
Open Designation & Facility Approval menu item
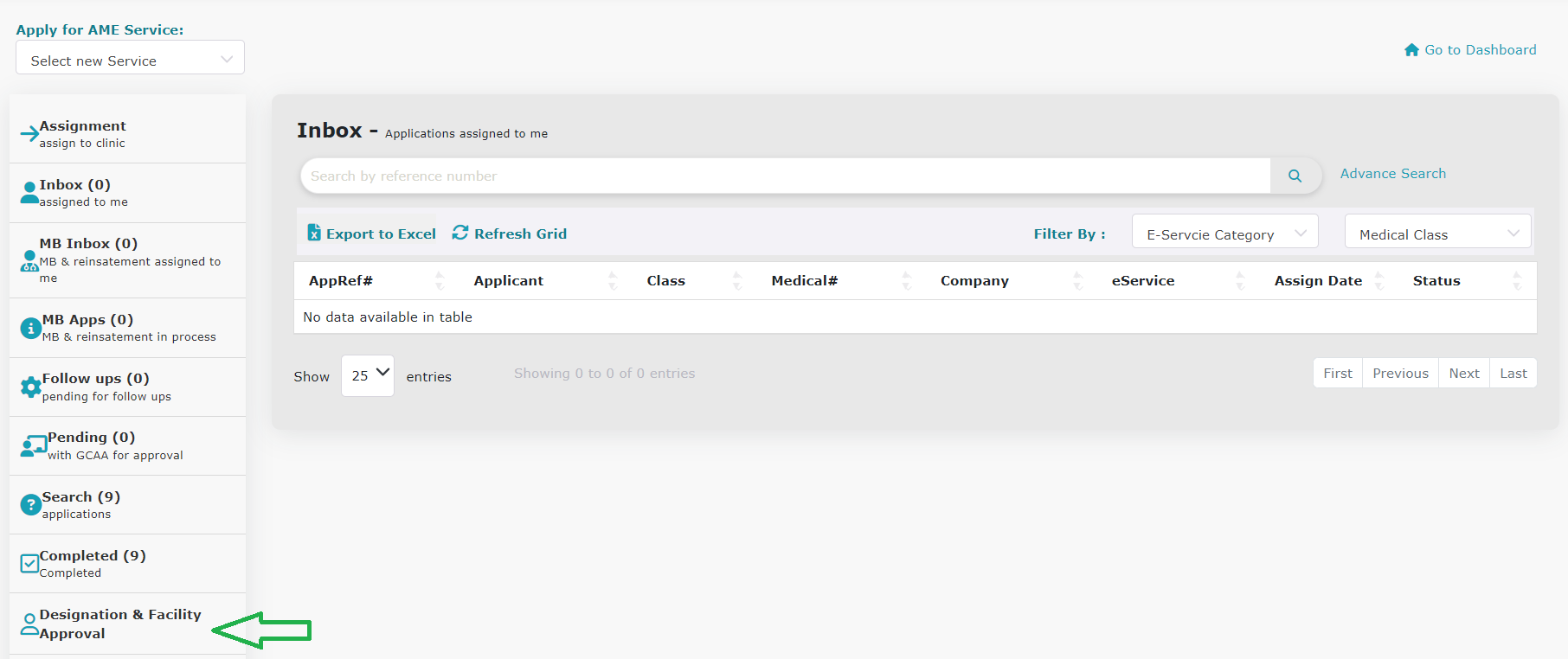coord(119,624)
